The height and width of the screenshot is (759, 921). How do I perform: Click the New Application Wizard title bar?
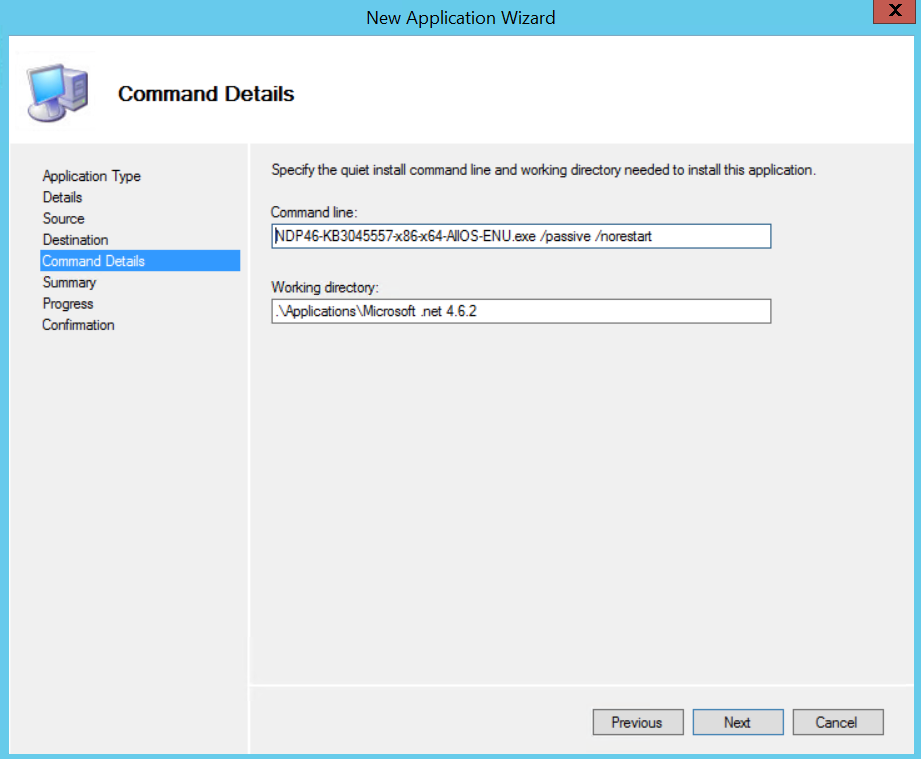(460, 17)
